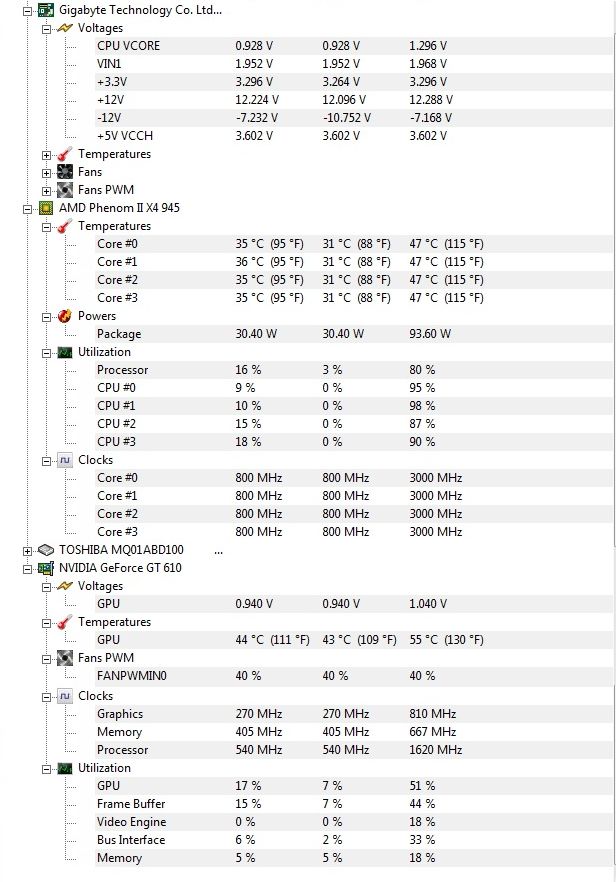Click the flame icon beside Powers
The image size is (616, 882).
coord(65,316)
